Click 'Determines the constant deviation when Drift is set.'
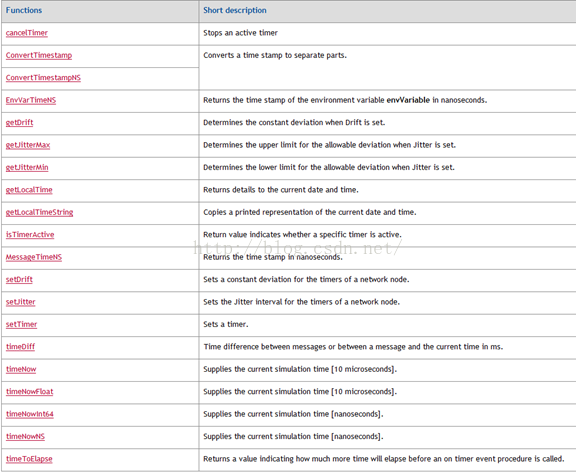576x475 pixels. tap(294, 122)
